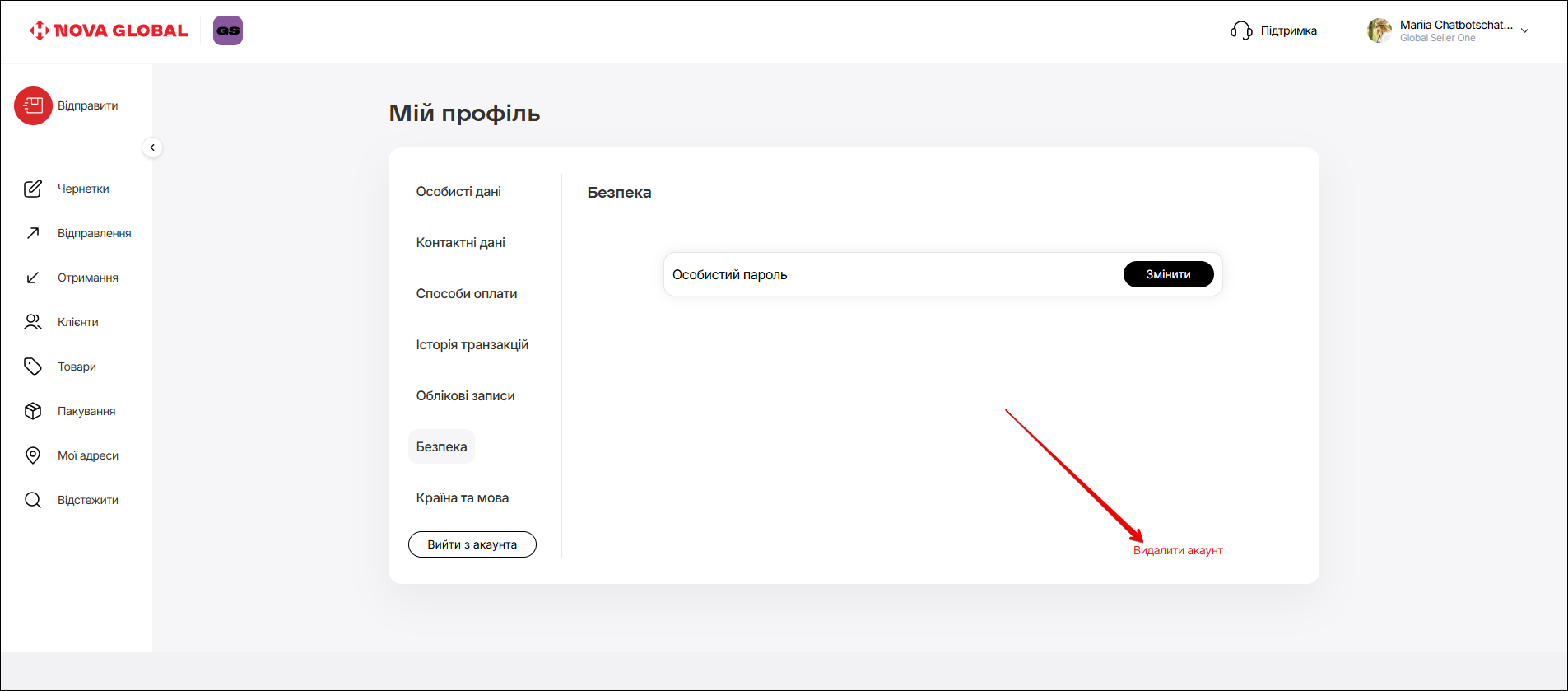This screenshot has height=691, width=1568.
Task: Select Історія транзакцій in profile menu
Action: point(472,344)
